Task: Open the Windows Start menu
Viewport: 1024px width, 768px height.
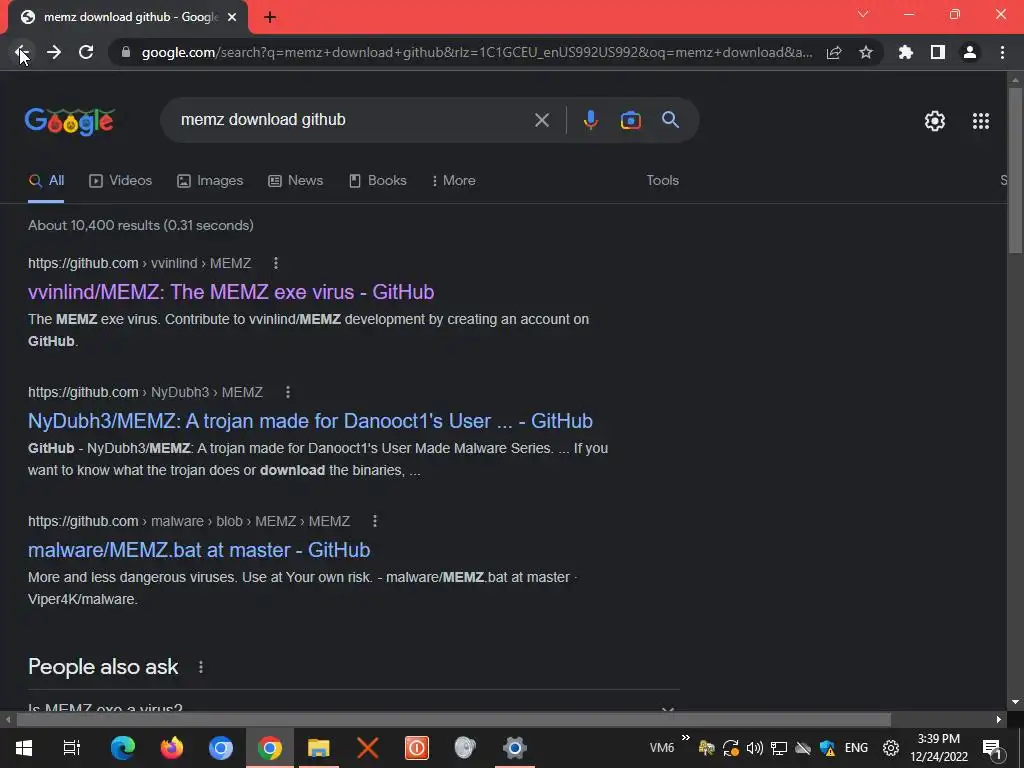Action: pos(24,748)
